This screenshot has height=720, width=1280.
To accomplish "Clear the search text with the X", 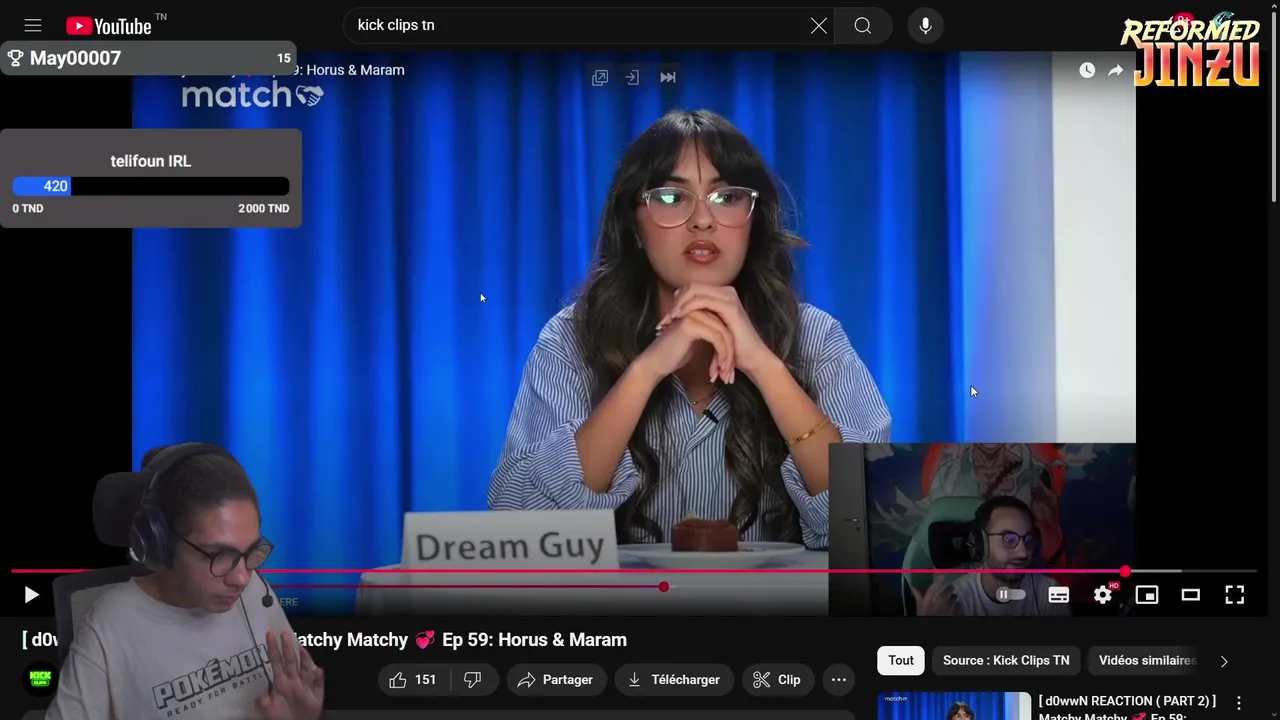I will pos(819,26).
